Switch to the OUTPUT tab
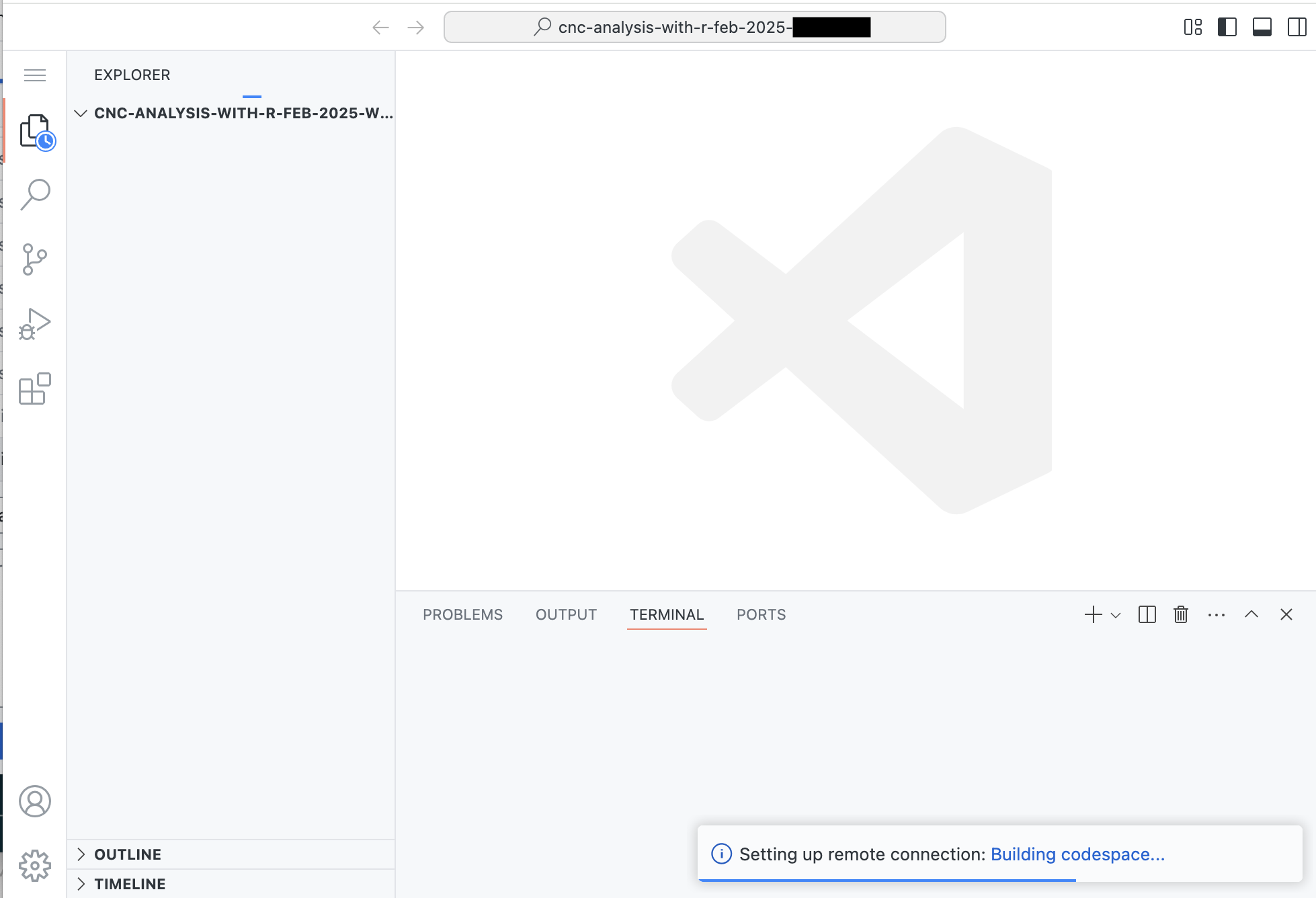This screenshot has height=898, width=1316. (x=566, y=614)
